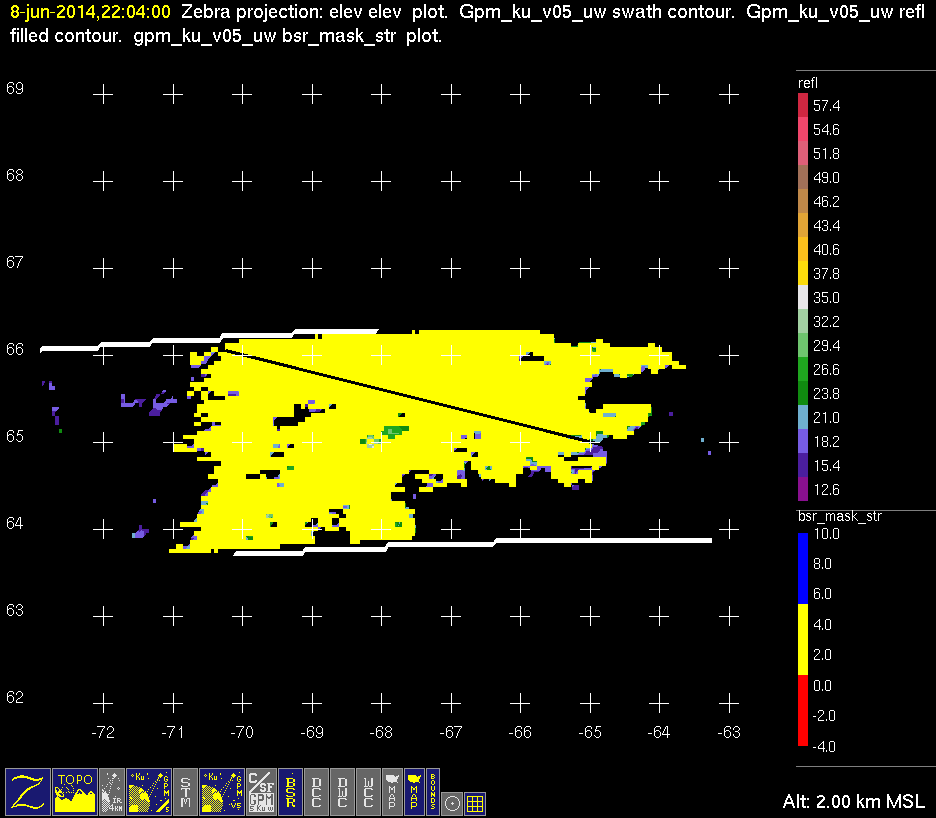Viewport: 936px width, 818px height.
Task: Click the yellow band in bsr_mask_str colorbar
Action: click(x=803, y=639)
